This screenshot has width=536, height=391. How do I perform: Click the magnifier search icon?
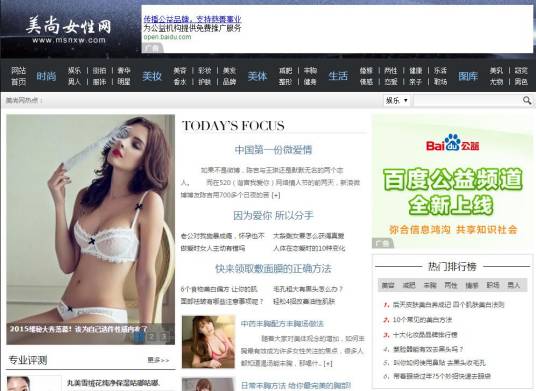[527, 100]
